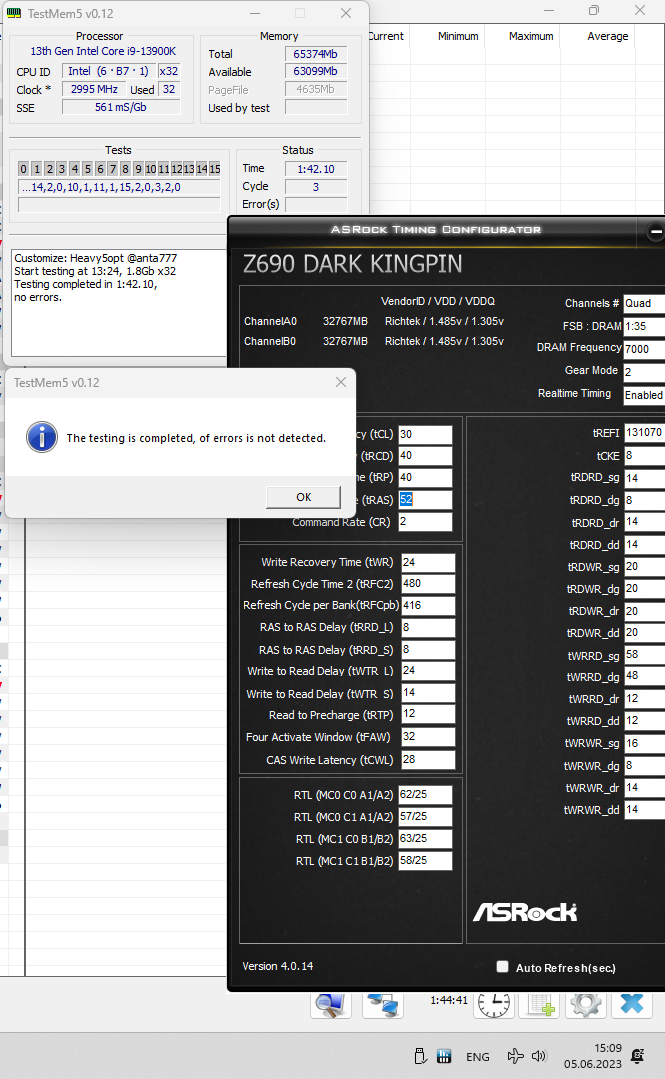Click test number 15 box in Tests
Image resolution: width=665 pixels, height=1079 pixels.
click(x=215, y=169)
